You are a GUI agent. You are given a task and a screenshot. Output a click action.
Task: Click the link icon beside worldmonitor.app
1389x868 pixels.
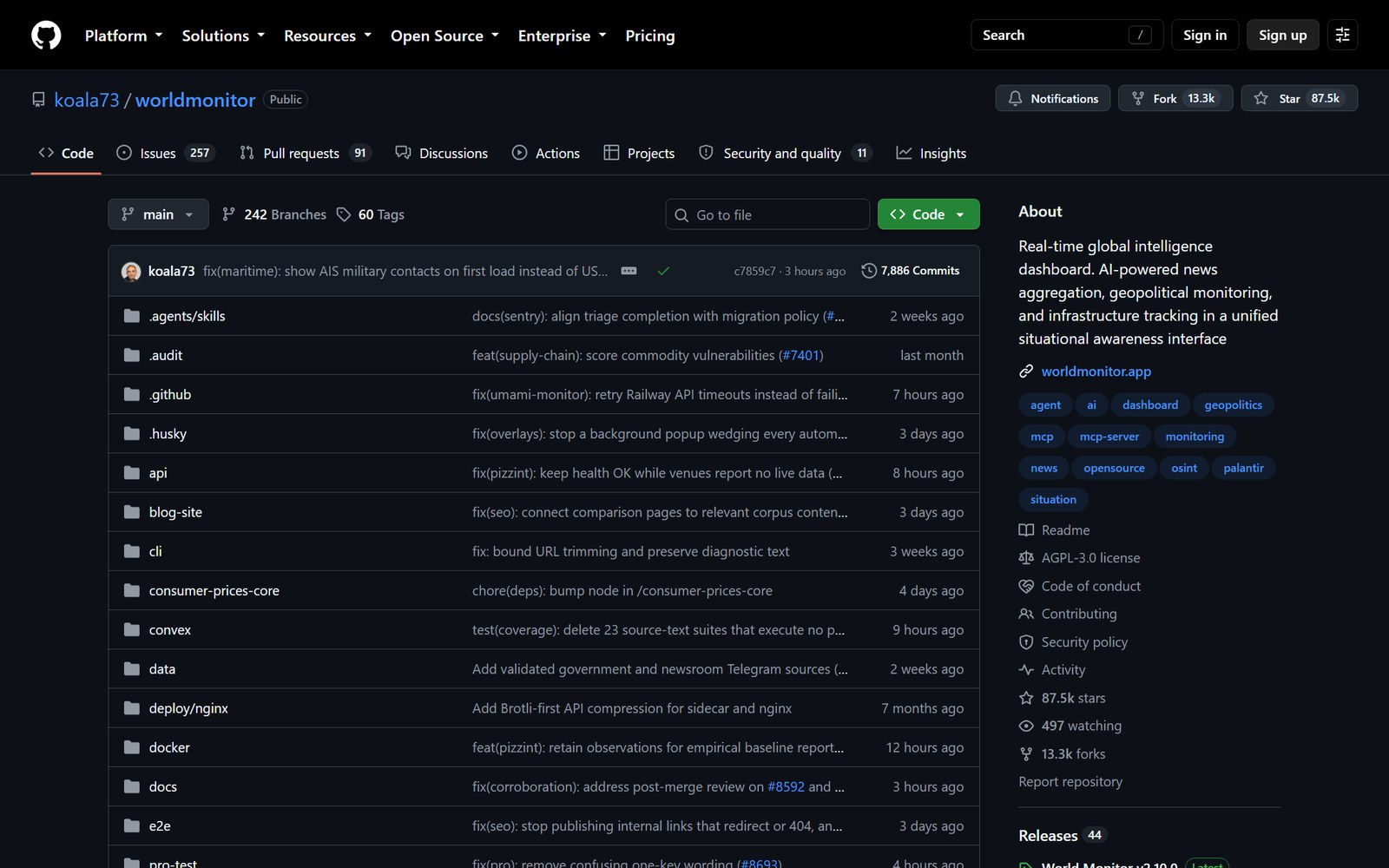tap(1026, 372)
